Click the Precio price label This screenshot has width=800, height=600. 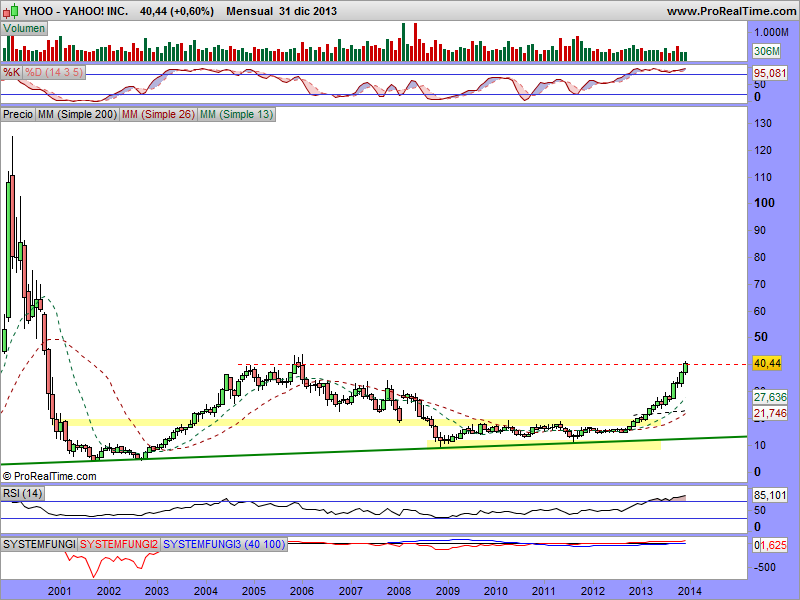18,114
